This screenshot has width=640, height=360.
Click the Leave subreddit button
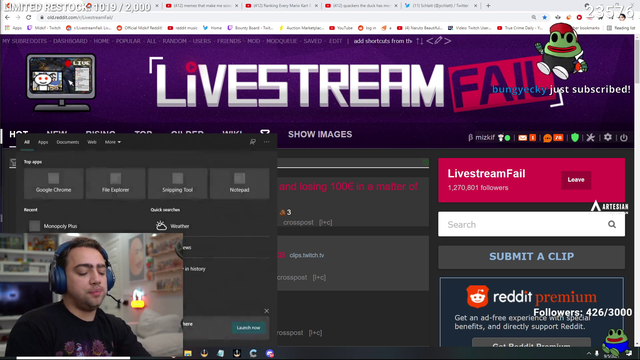pyautogui.click(x=576, y=180)
